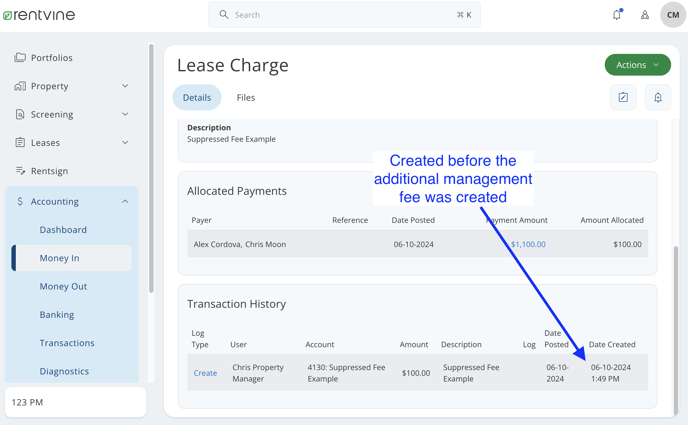Click the search magnifier icon
The image size is (688, 425).
click(224, 14)
